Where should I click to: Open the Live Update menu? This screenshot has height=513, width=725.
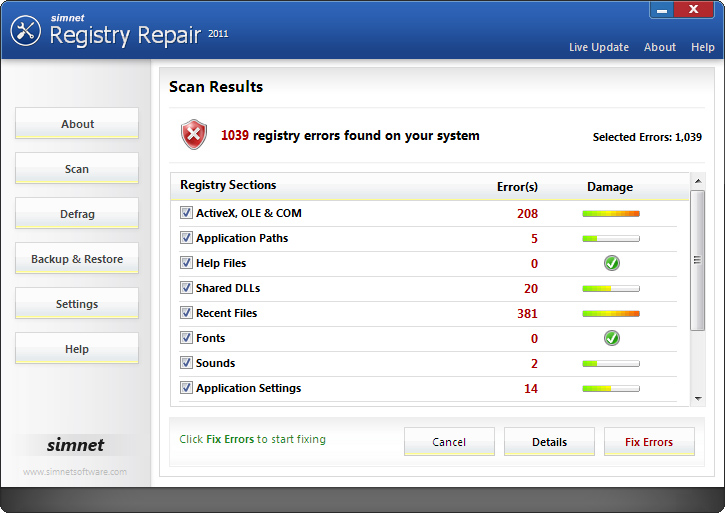point(598,47)
